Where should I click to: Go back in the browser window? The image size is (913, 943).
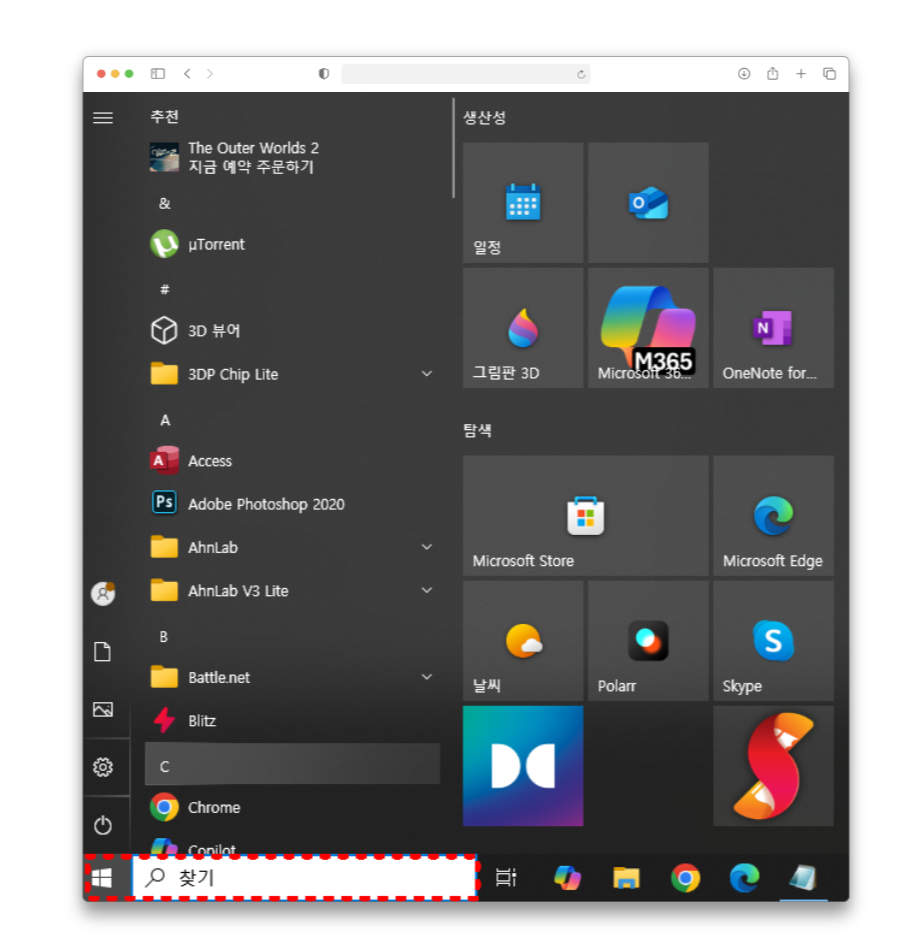click(187, 73)
